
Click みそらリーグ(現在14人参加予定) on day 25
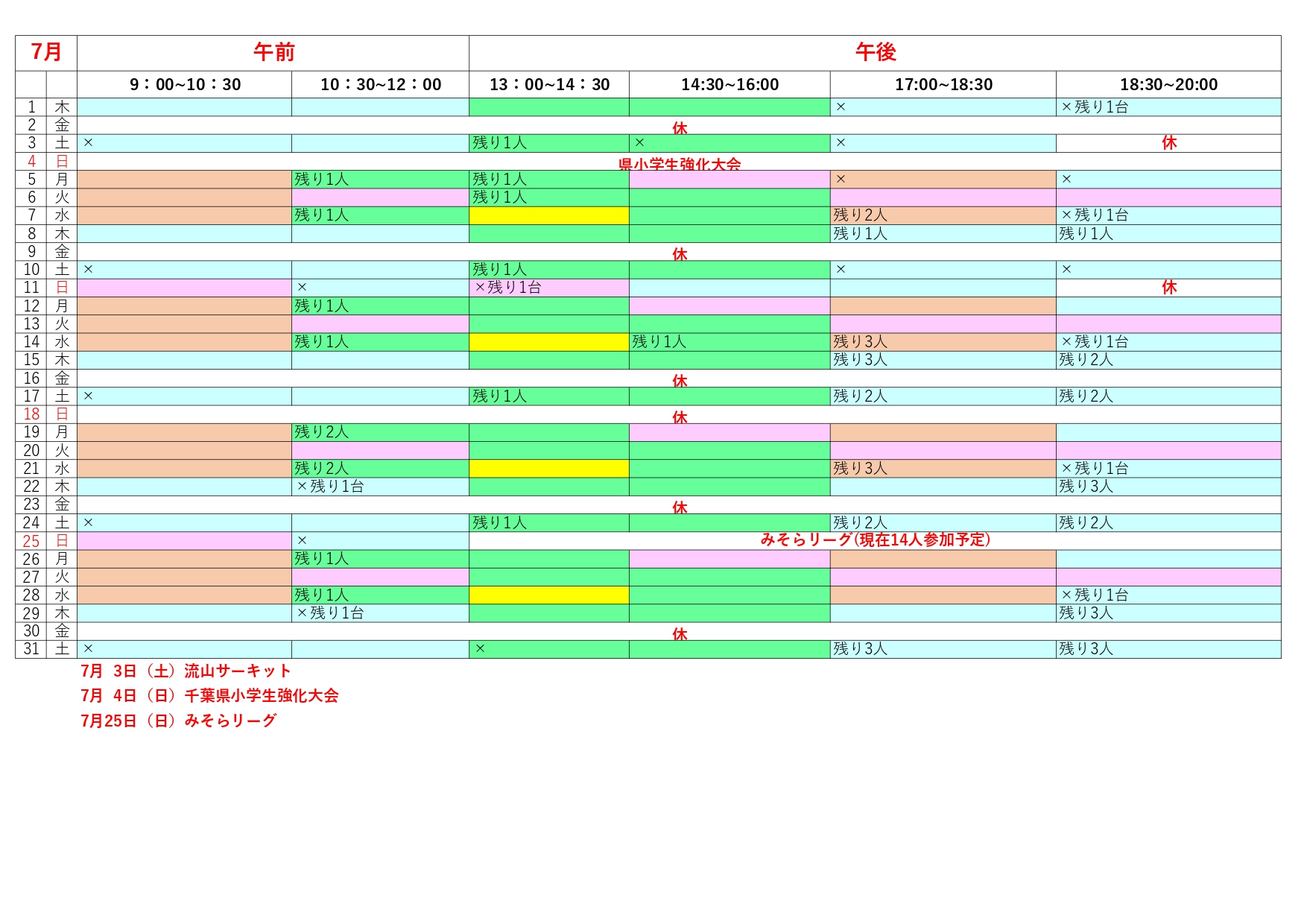[875, 539]
